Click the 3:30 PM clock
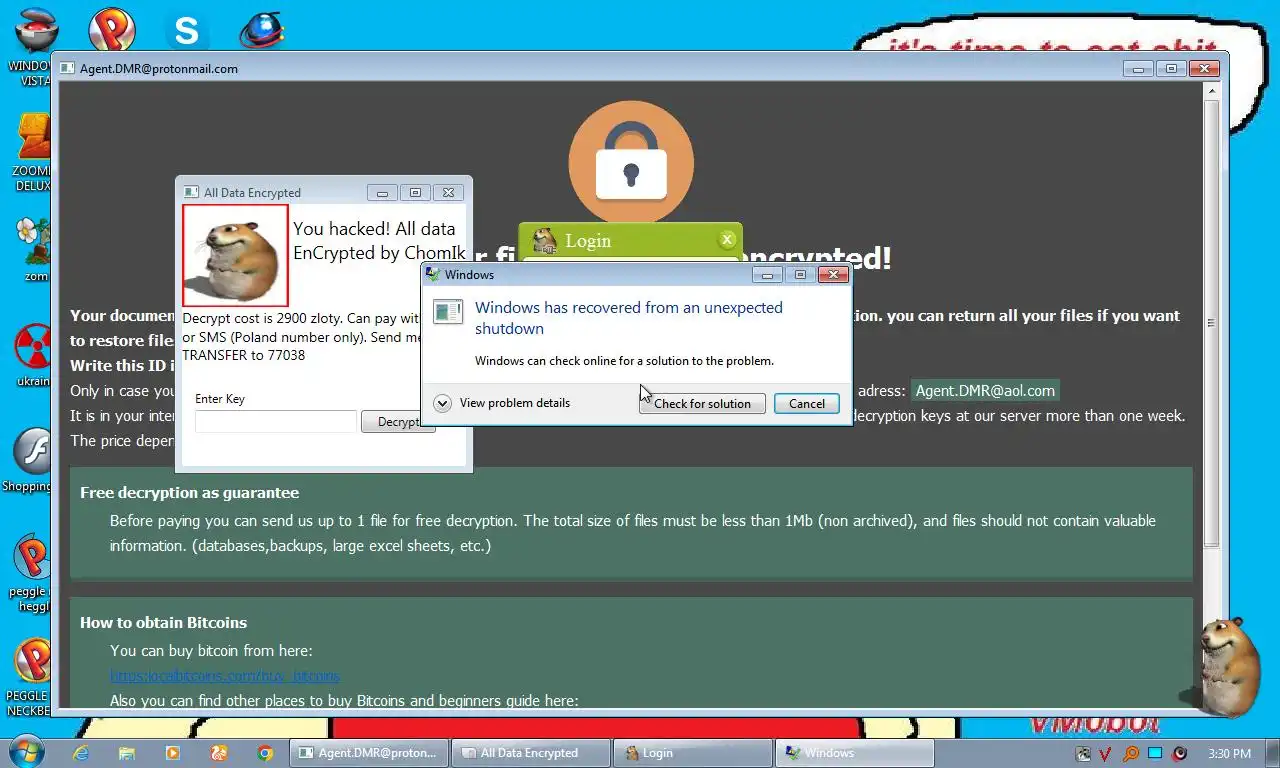This screenshot has height=768, width=1280. (x=1229, y=753)
